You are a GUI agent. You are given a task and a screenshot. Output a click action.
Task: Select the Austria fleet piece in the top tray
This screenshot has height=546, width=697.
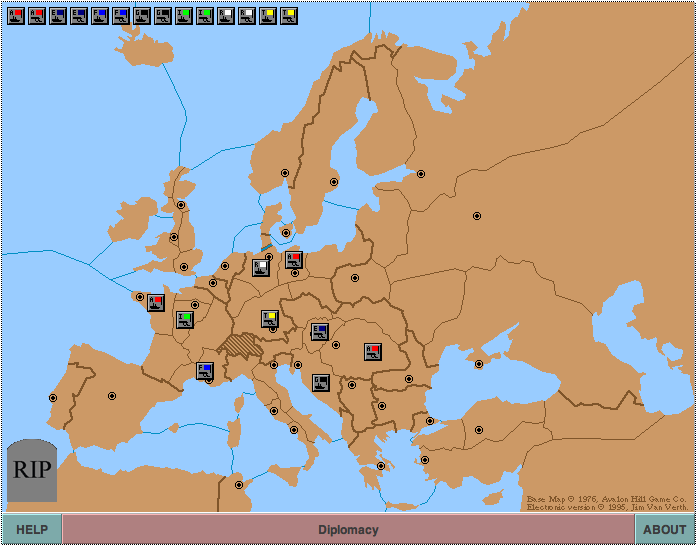click(16, 16)
